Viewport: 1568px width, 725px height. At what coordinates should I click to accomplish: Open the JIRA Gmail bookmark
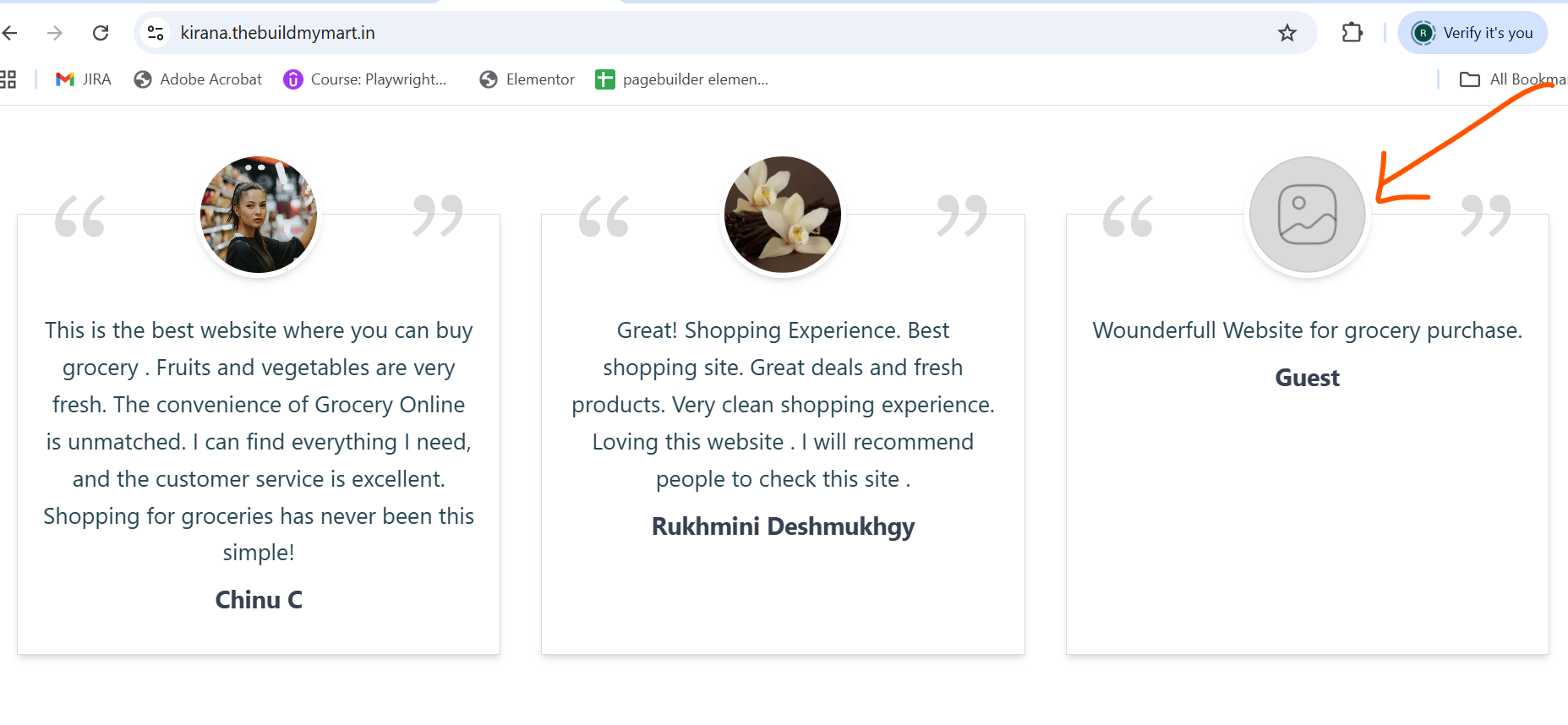(x=83, y=79)
